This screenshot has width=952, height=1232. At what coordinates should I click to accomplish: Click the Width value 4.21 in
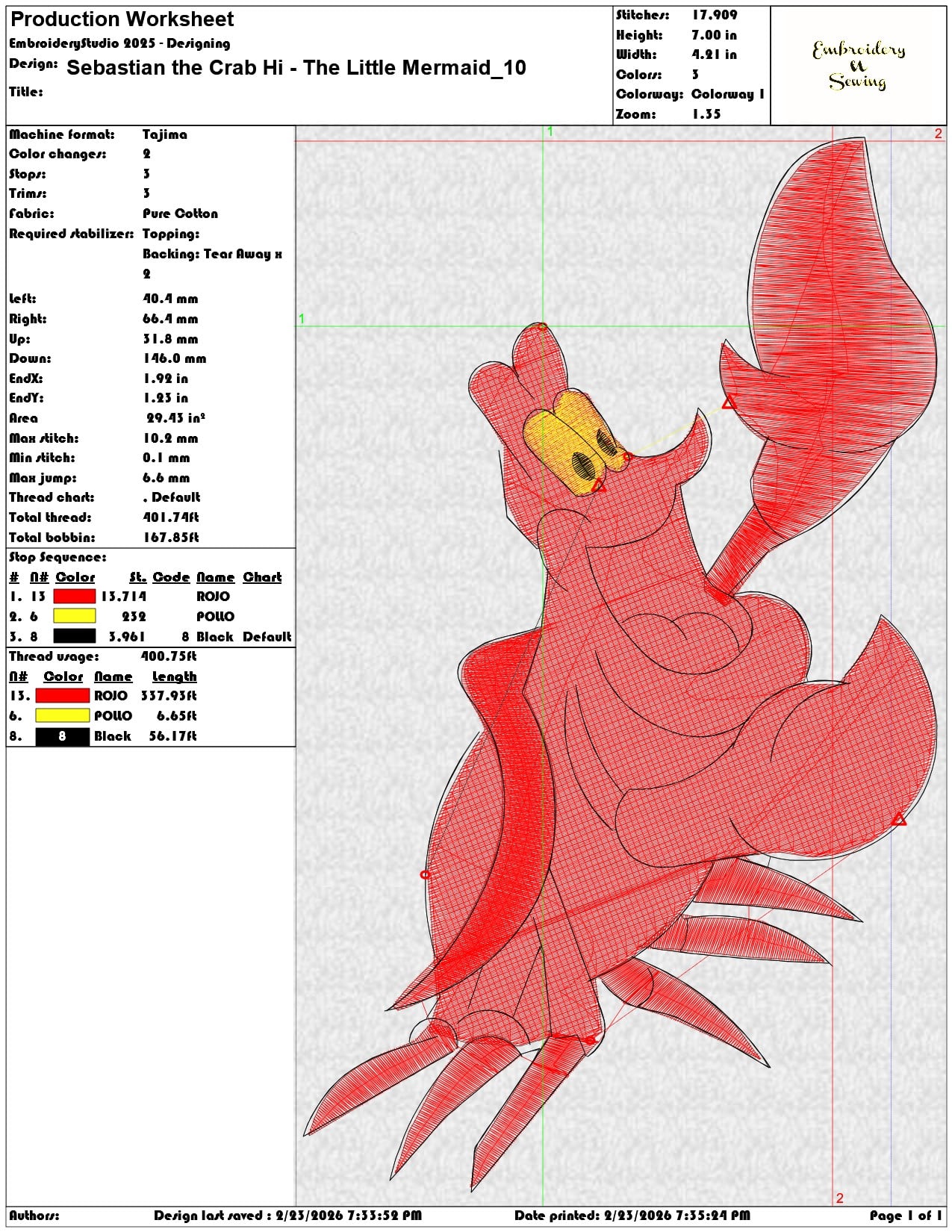coord(714,55)
